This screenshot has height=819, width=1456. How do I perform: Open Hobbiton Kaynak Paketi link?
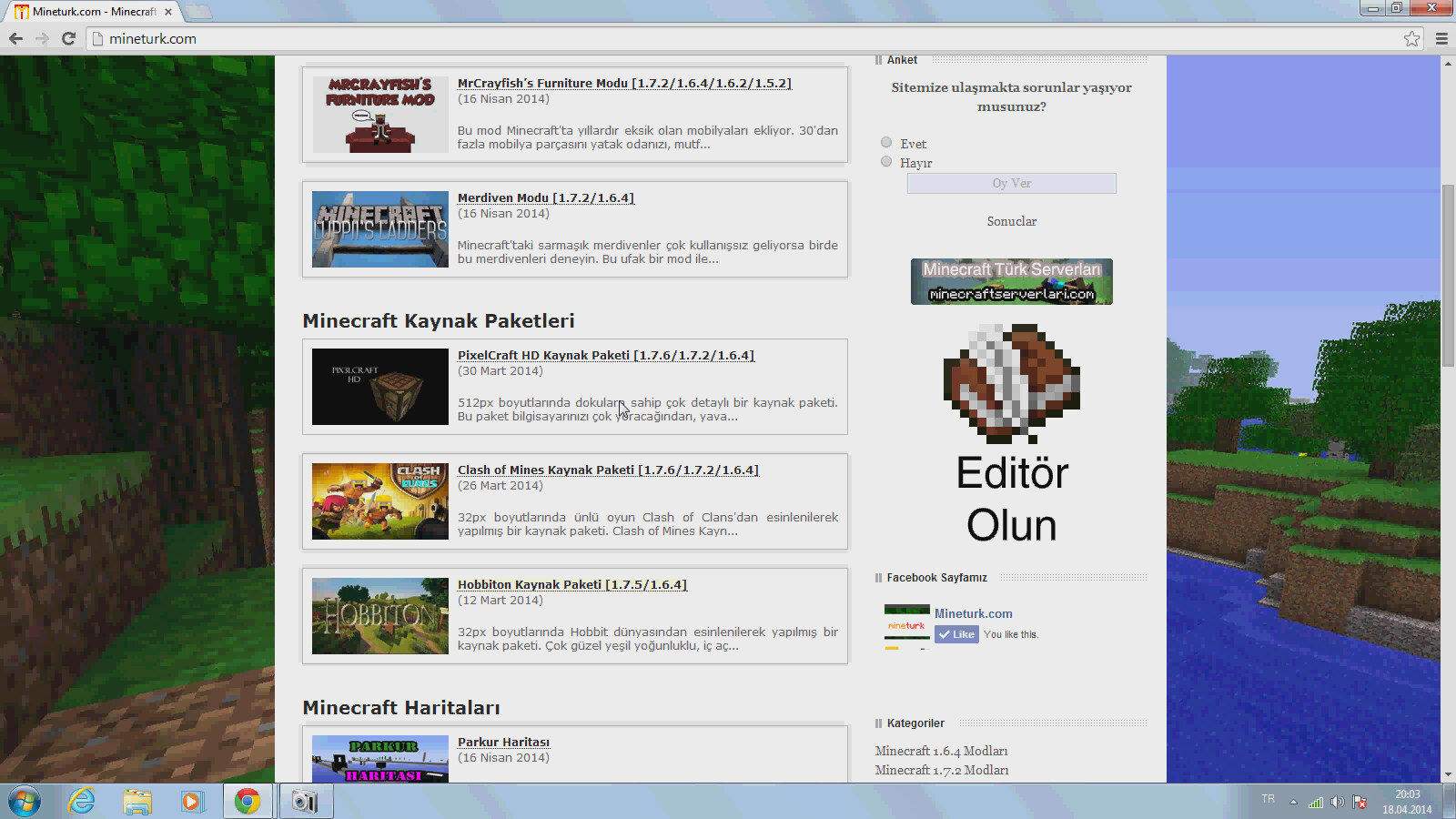point(572,584)
